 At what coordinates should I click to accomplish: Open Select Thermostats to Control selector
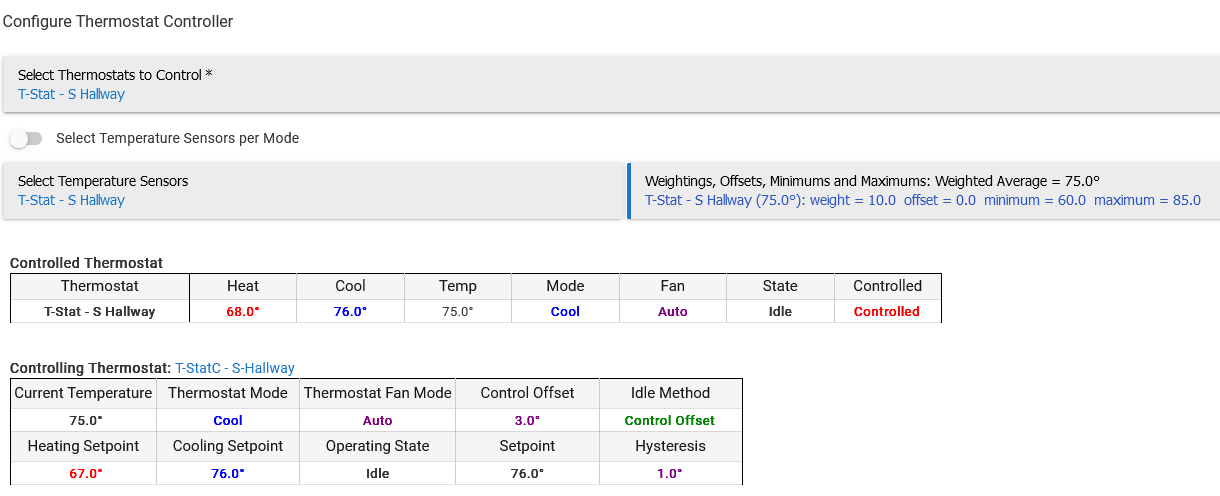click(610, 84)
